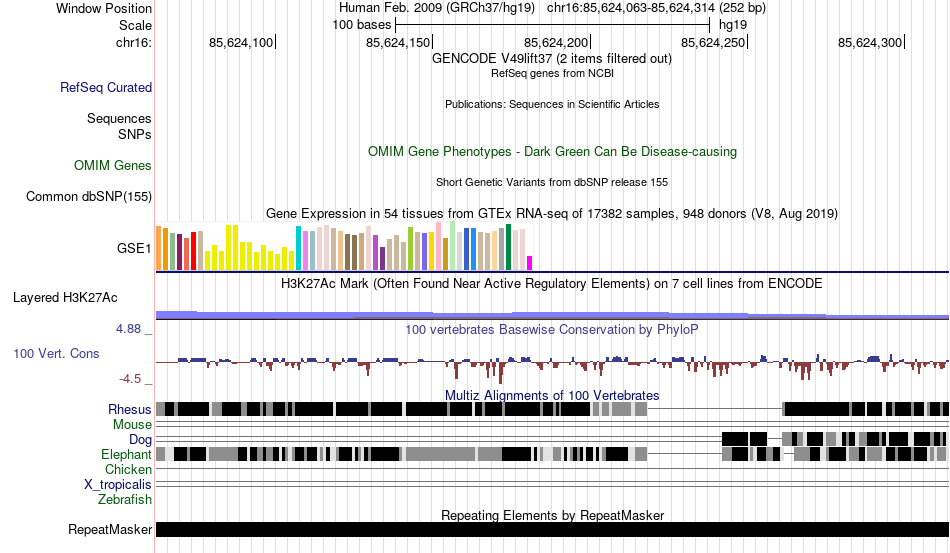
Task: Click the Rhesus alignment block row
Action: [x=552, y=409]
